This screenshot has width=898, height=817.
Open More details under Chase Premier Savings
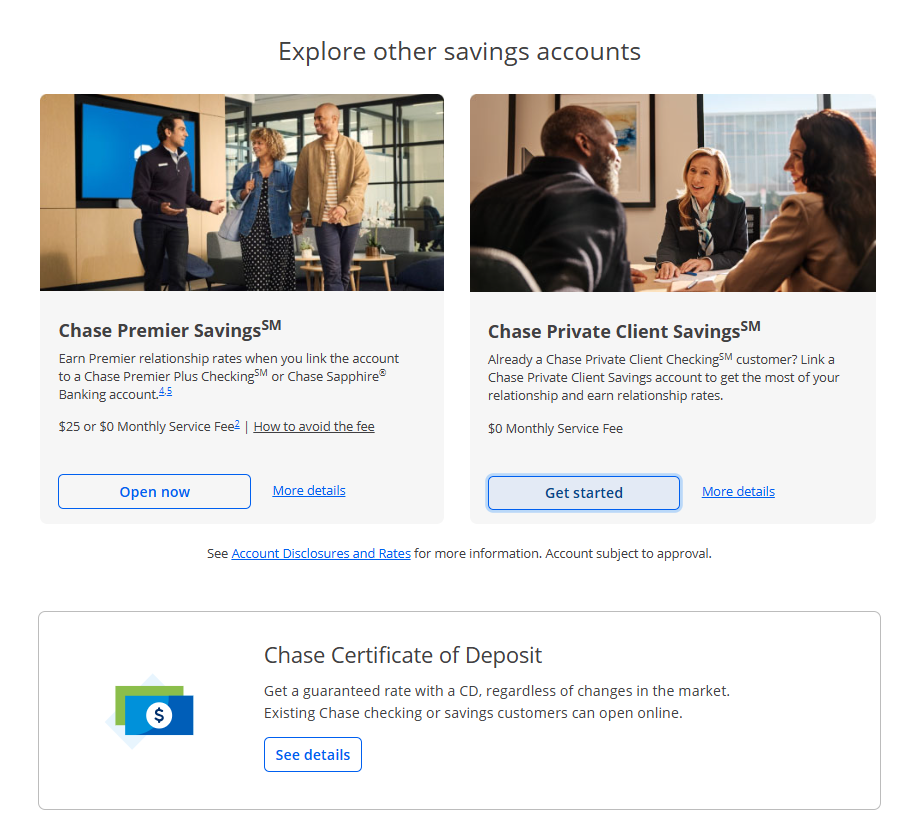pos(309,490)
